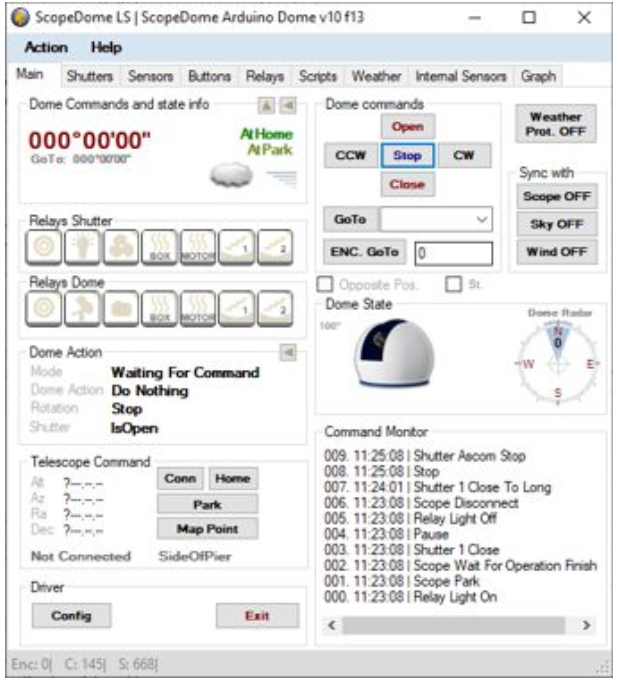The width and height of the screenshot is (619, 685).
Task: Toggle relay 2 in Relays Shutter
Action: point(275,247)
